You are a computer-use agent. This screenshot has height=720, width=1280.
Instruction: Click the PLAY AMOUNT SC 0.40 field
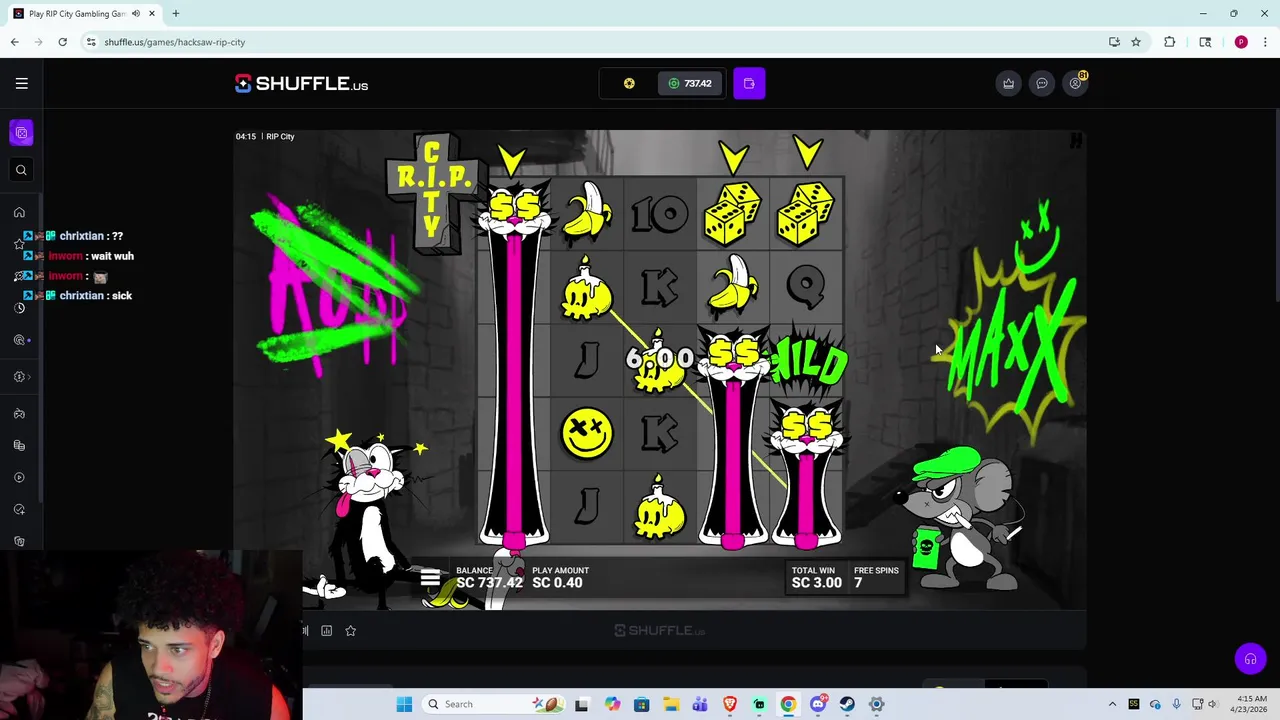[560, 578]
